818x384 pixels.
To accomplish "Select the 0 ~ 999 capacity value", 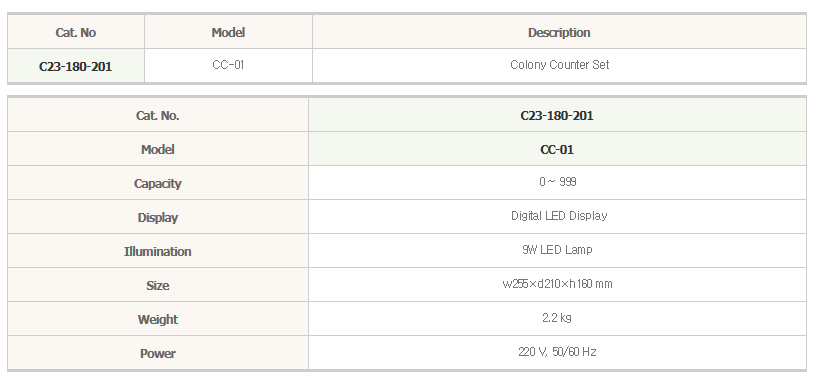I will (558, 182).
